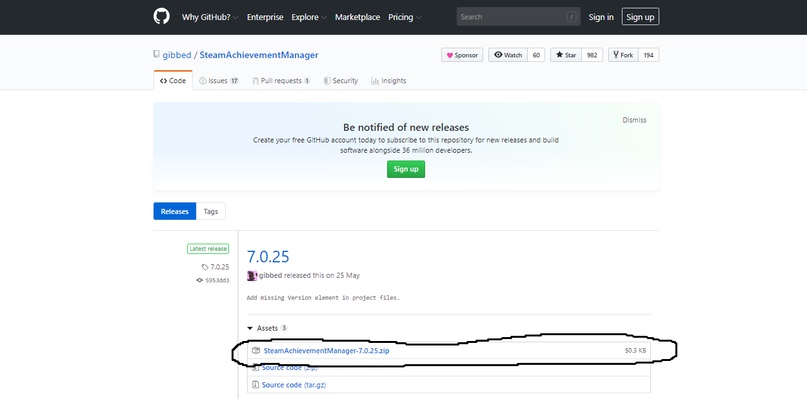View the 60 watchers count
Screen dimensions: 807x399
tap(536, 55)
